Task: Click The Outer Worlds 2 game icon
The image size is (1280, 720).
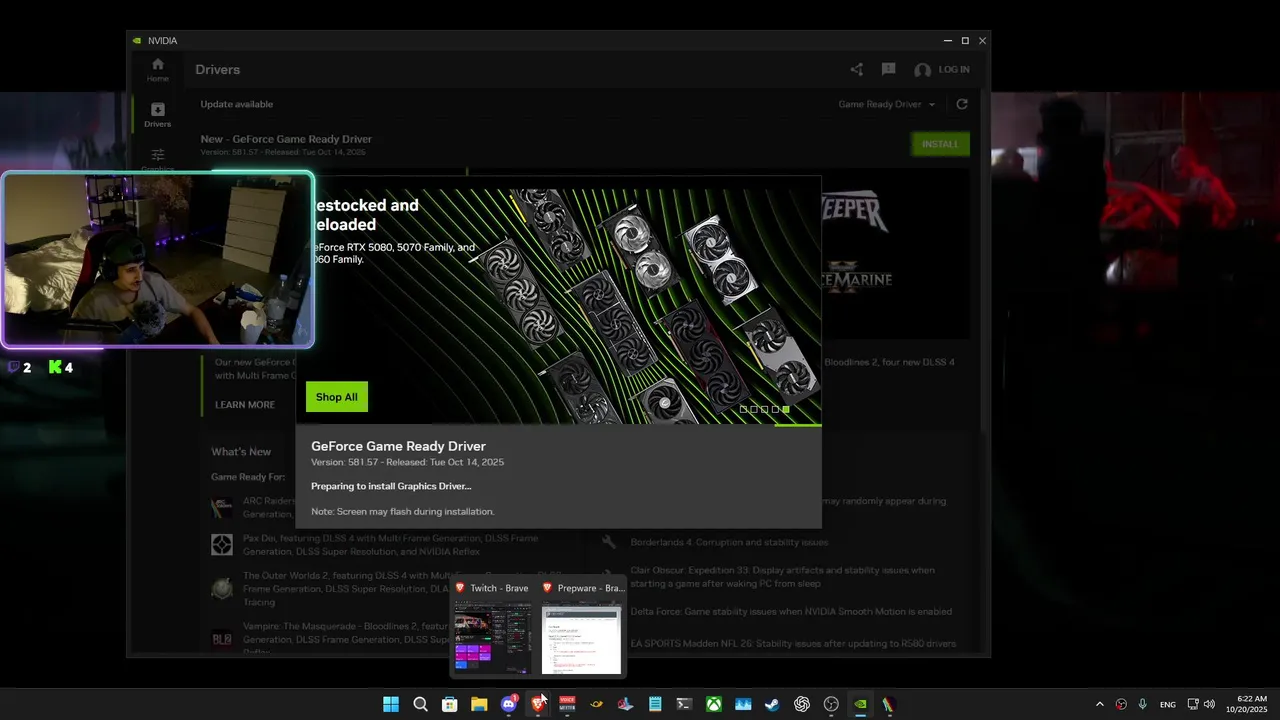Action: pyautogui.click(x=222, y=588)
